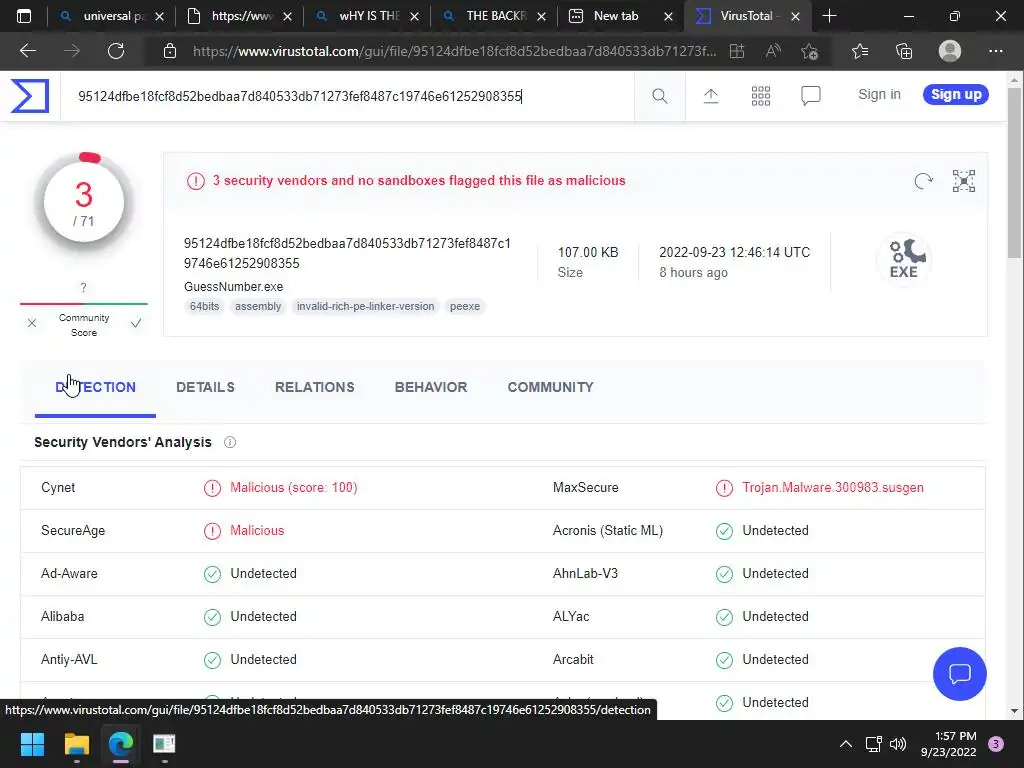Open Edge settings and more menu

(995, 51)
